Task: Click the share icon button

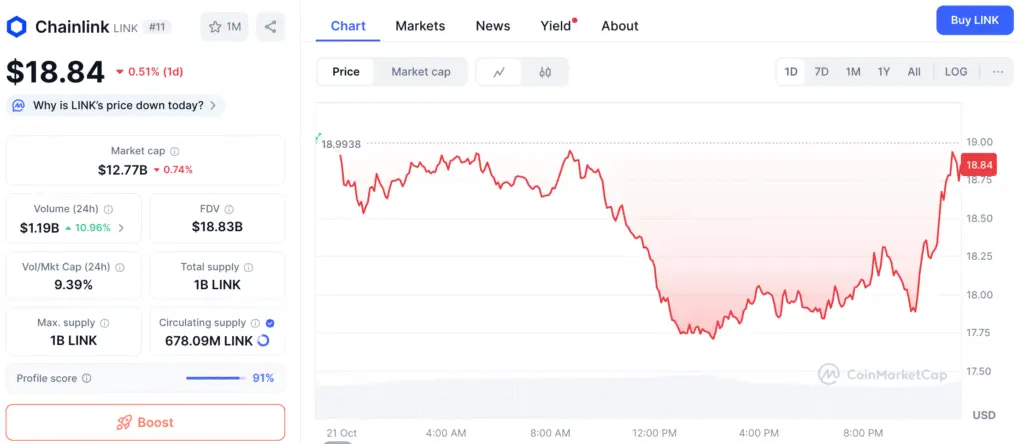Action: tap(270, 27)
